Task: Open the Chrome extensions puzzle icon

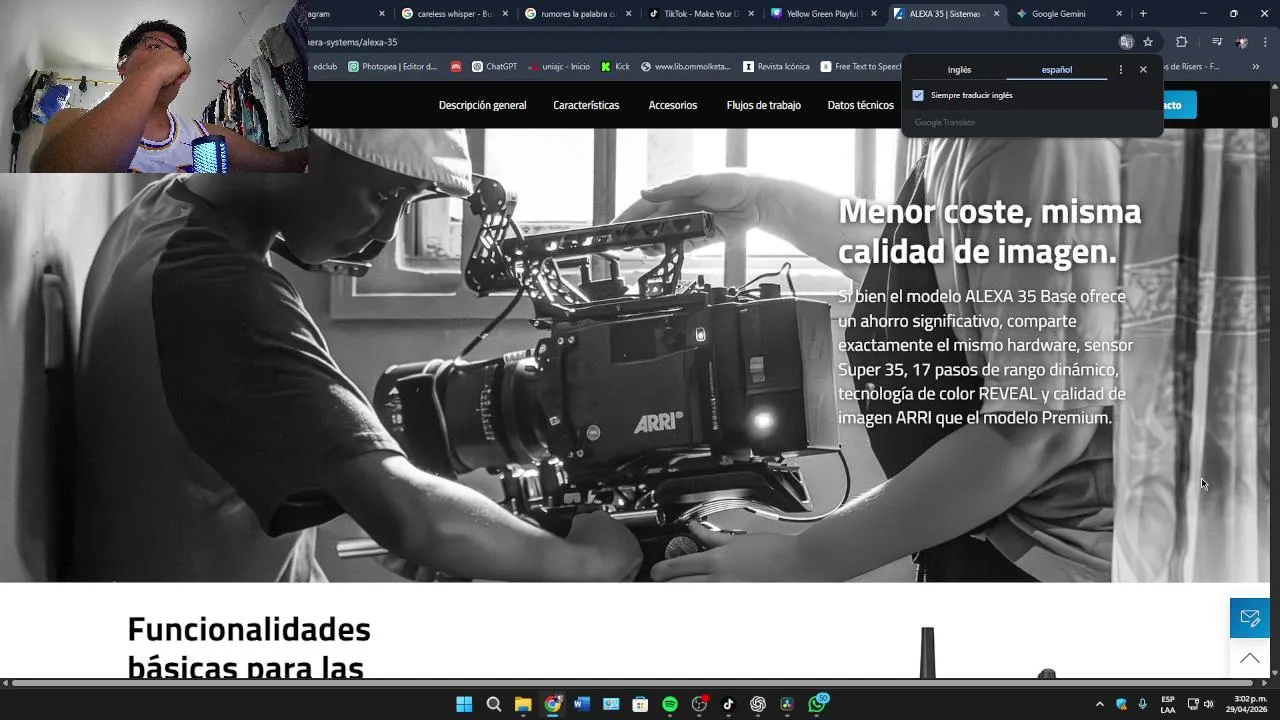Action: pos(1181,42)
